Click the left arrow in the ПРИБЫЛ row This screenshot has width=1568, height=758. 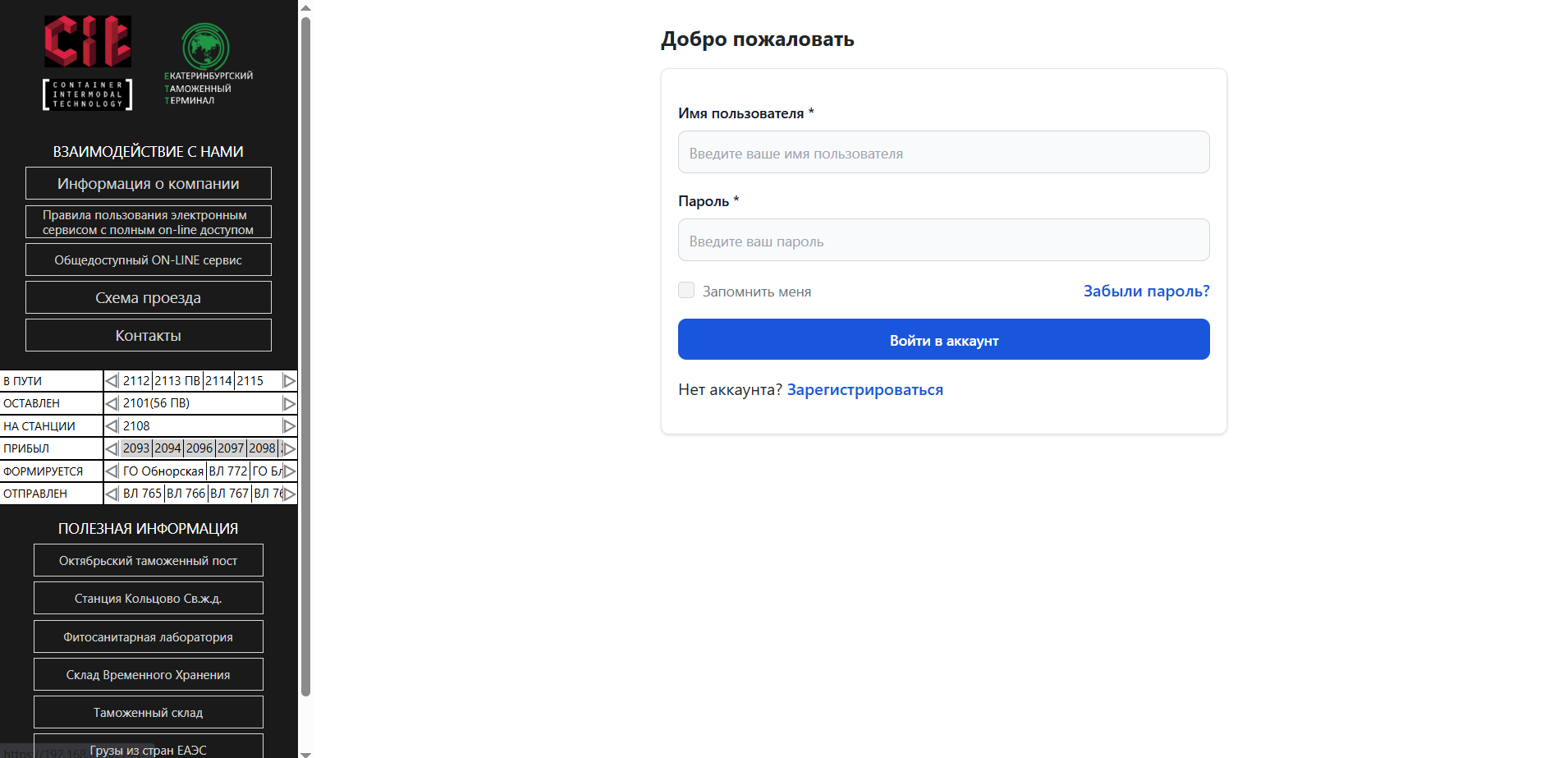112,448
